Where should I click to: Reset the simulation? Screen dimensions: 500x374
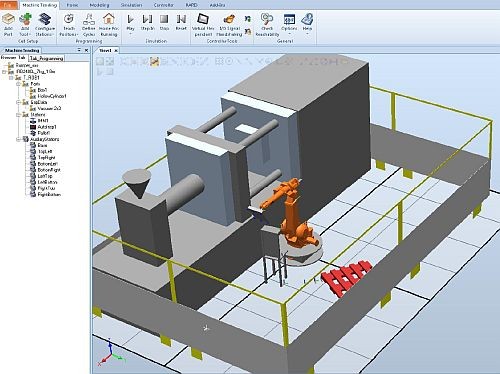tap(181, 22)
